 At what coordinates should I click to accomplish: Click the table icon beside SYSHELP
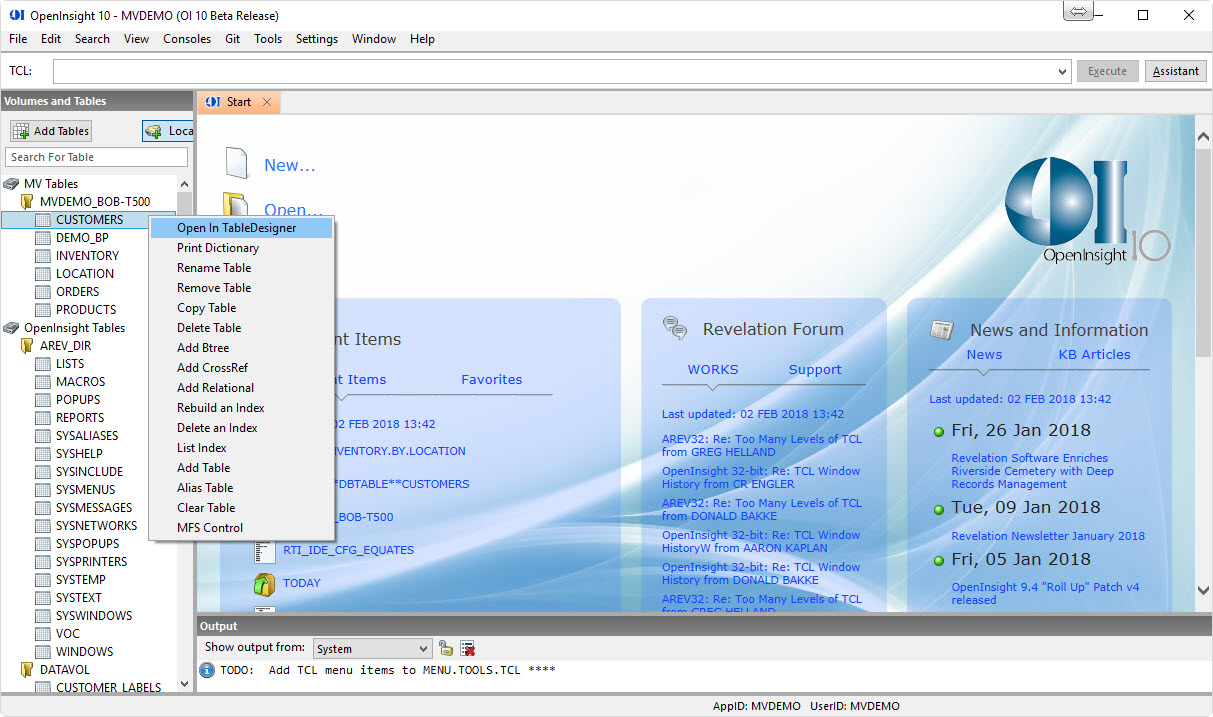tap(43, 454)
